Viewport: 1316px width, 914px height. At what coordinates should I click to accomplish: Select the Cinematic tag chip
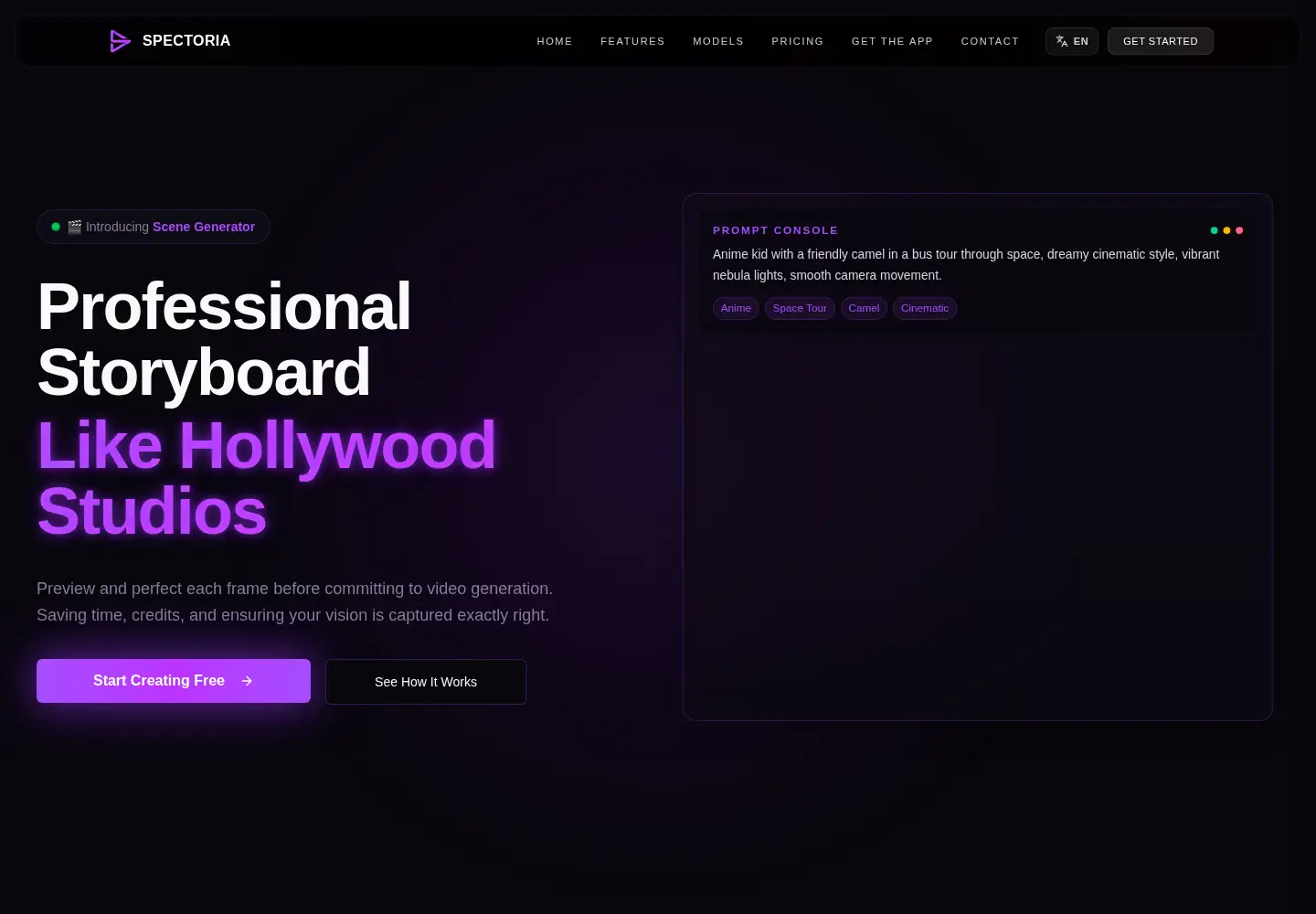pos(925,308)
